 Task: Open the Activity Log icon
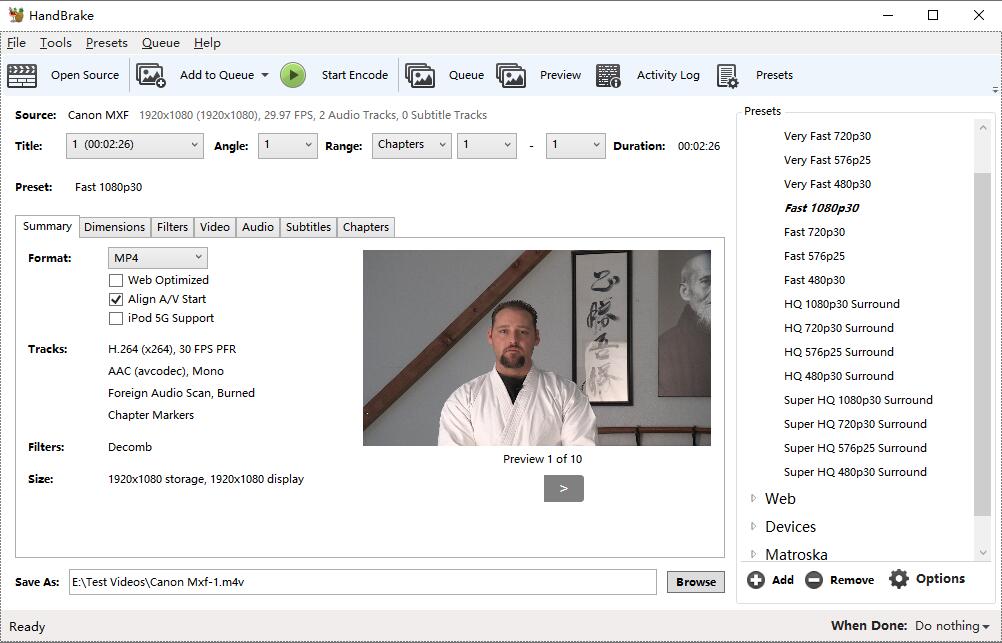(608, 75)
